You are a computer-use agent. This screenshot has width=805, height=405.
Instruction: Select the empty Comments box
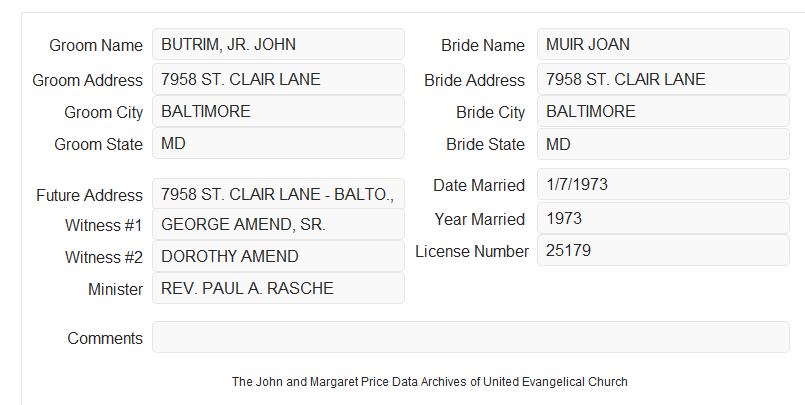[x=471, y=337]
